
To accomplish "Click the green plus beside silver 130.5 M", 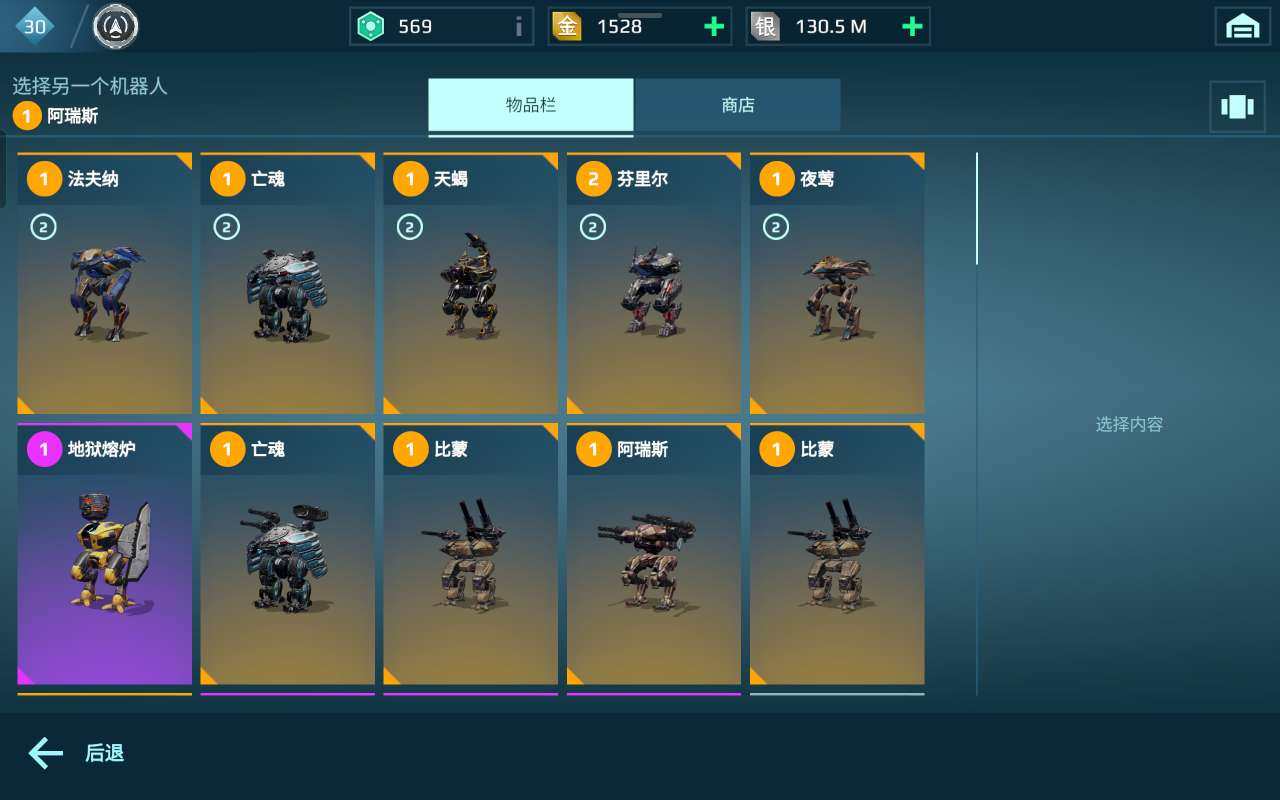I will coord(912,27).
